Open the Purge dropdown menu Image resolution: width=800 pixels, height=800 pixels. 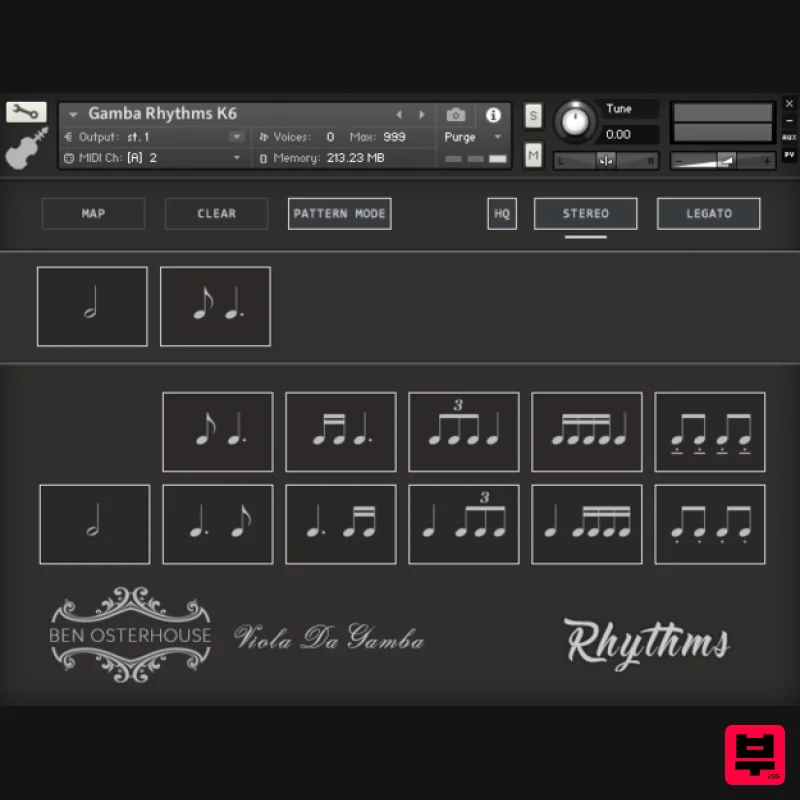474,137
